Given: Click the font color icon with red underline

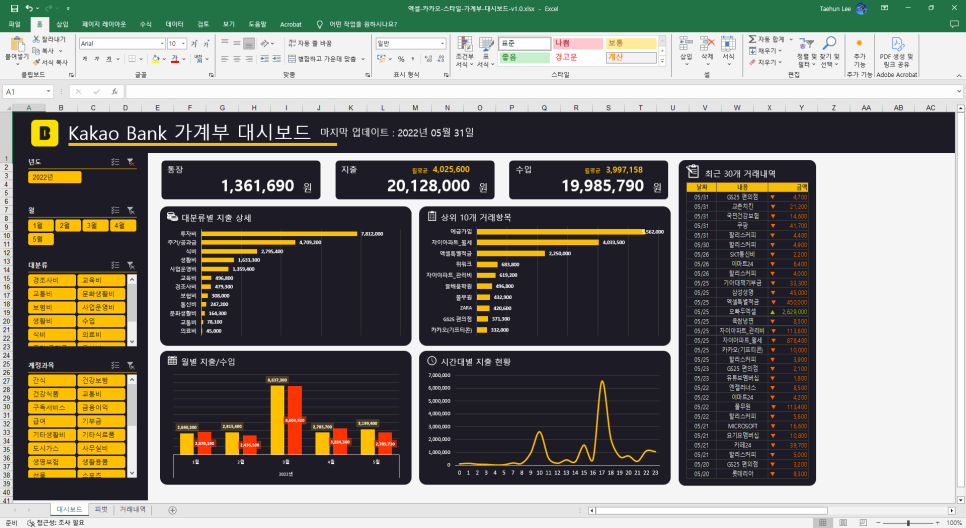Looking at the screenshot, I should click(175, 59).
